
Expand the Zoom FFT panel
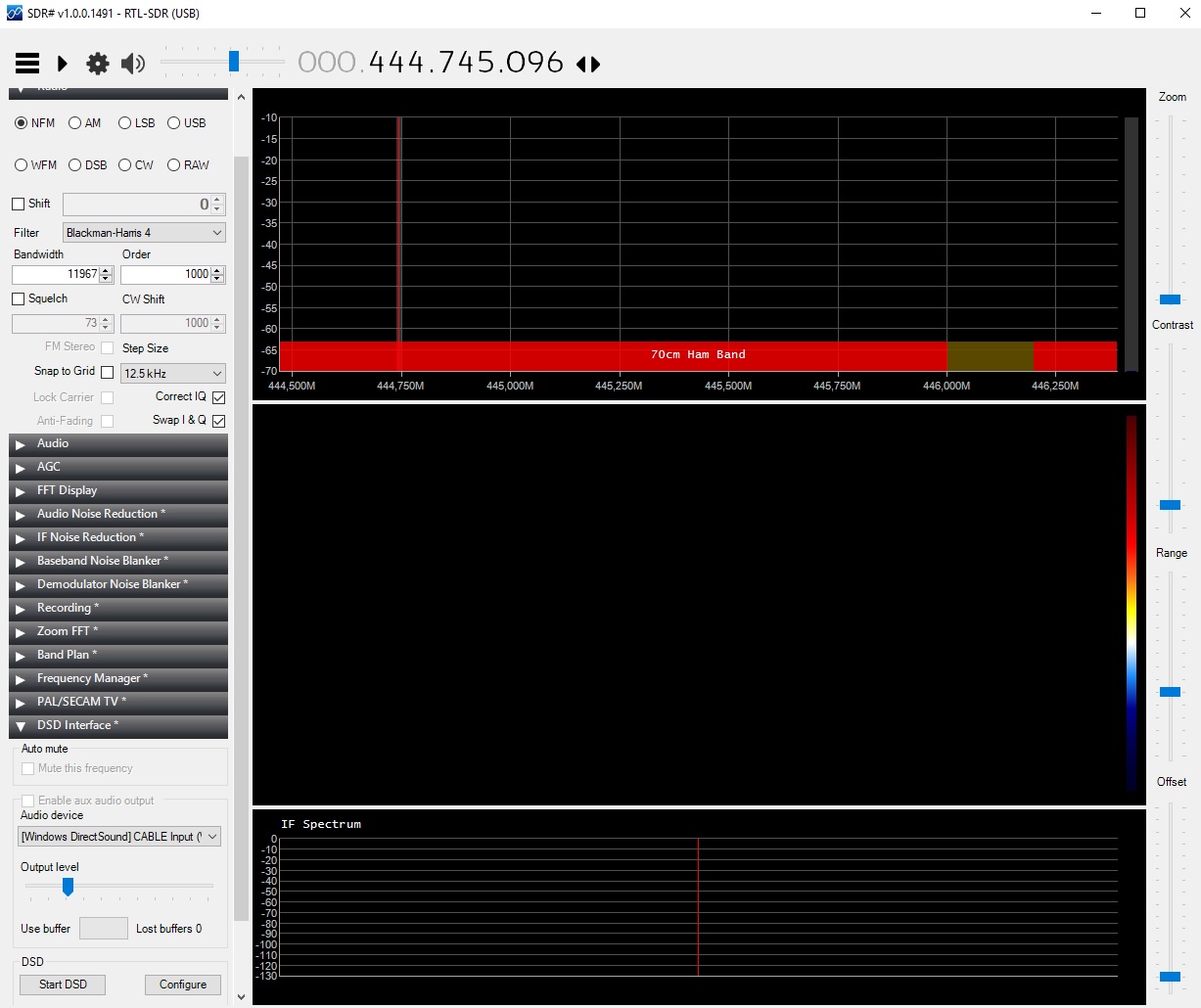[x=118, y=632]
